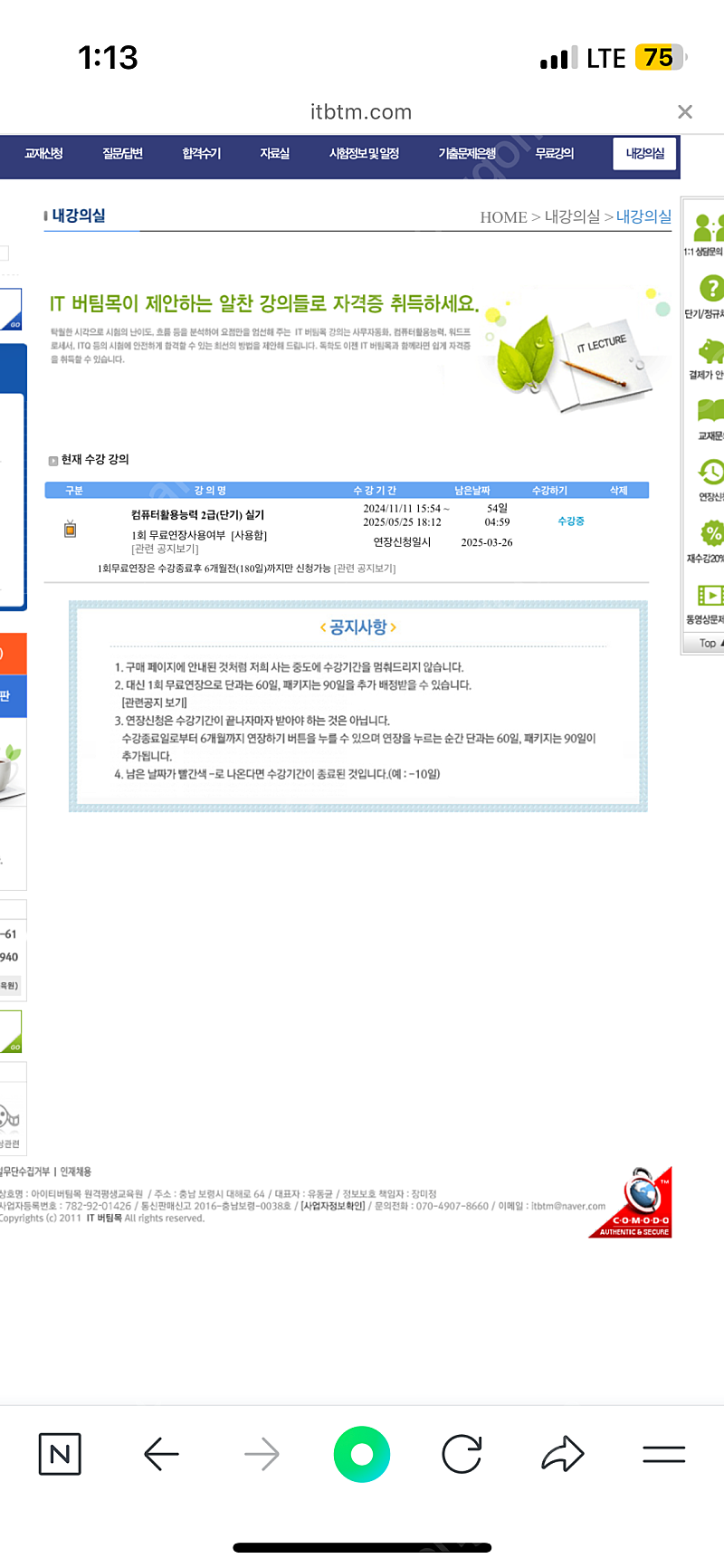Open 관련 공지보기 after the 180일 note

coord(365,569)
